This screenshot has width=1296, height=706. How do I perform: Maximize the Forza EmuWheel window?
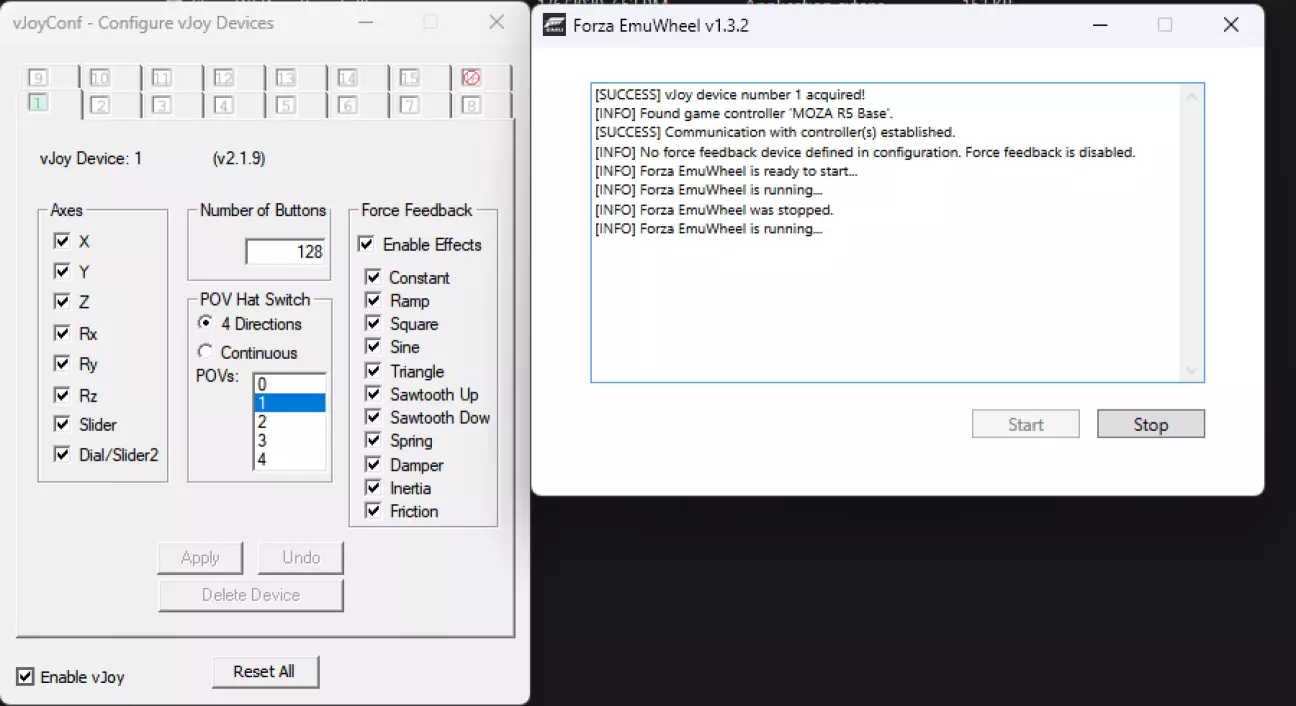[1165, 25]
